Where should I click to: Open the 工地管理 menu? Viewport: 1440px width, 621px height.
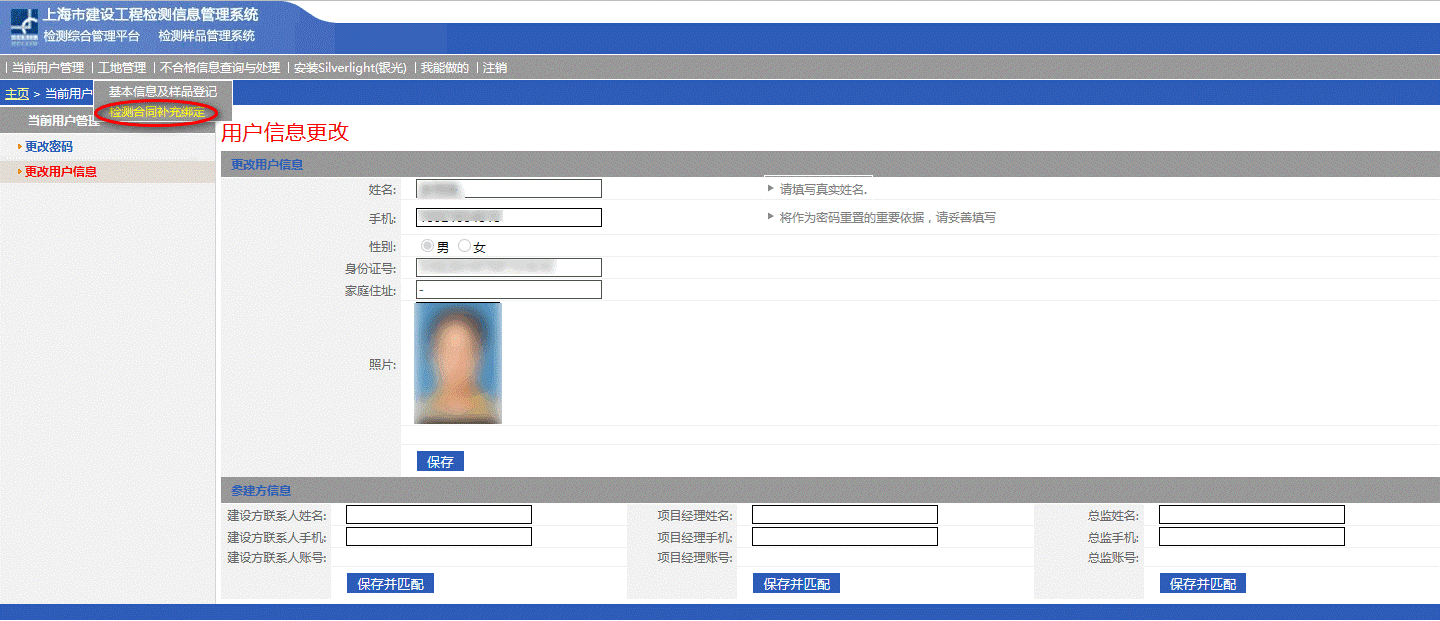tap(122, 68)
